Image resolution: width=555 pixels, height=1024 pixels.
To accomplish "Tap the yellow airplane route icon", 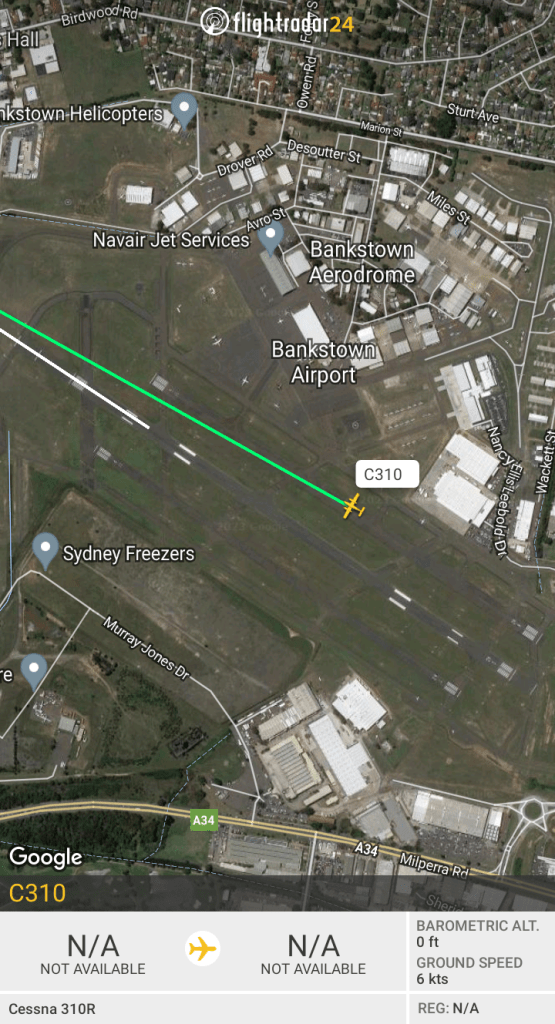I will tap(203, 948).
